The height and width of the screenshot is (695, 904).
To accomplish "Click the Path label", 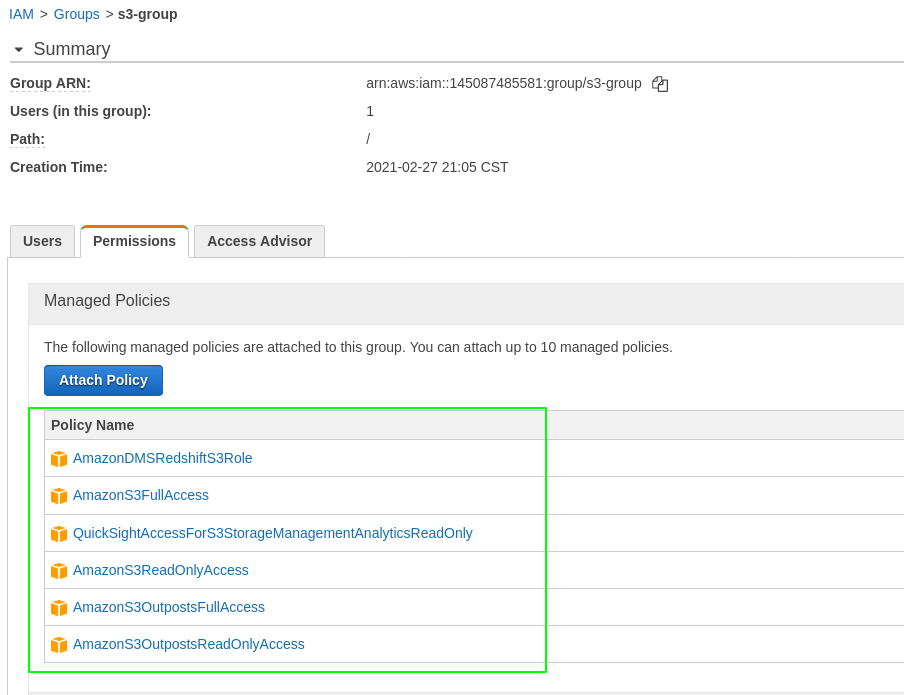I will click(x=27, y=139).
